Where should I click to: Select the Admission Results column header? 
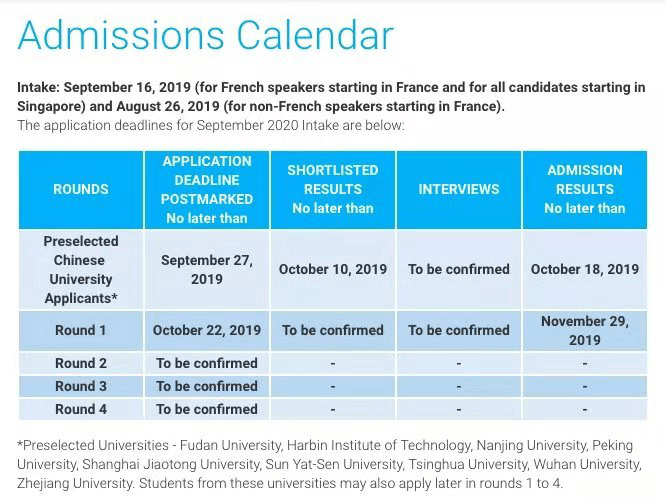(x=585, y=189)
